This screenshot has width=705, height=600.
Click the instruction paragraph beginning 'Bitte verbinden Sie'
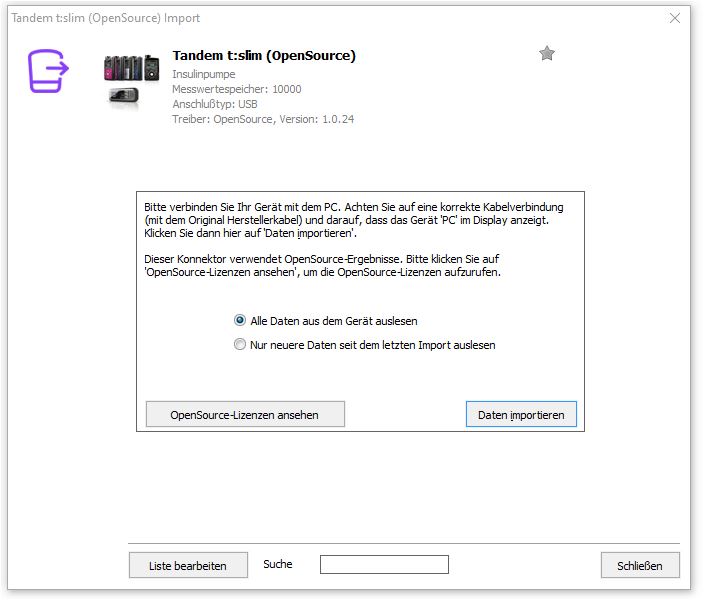tap(353, 220)
